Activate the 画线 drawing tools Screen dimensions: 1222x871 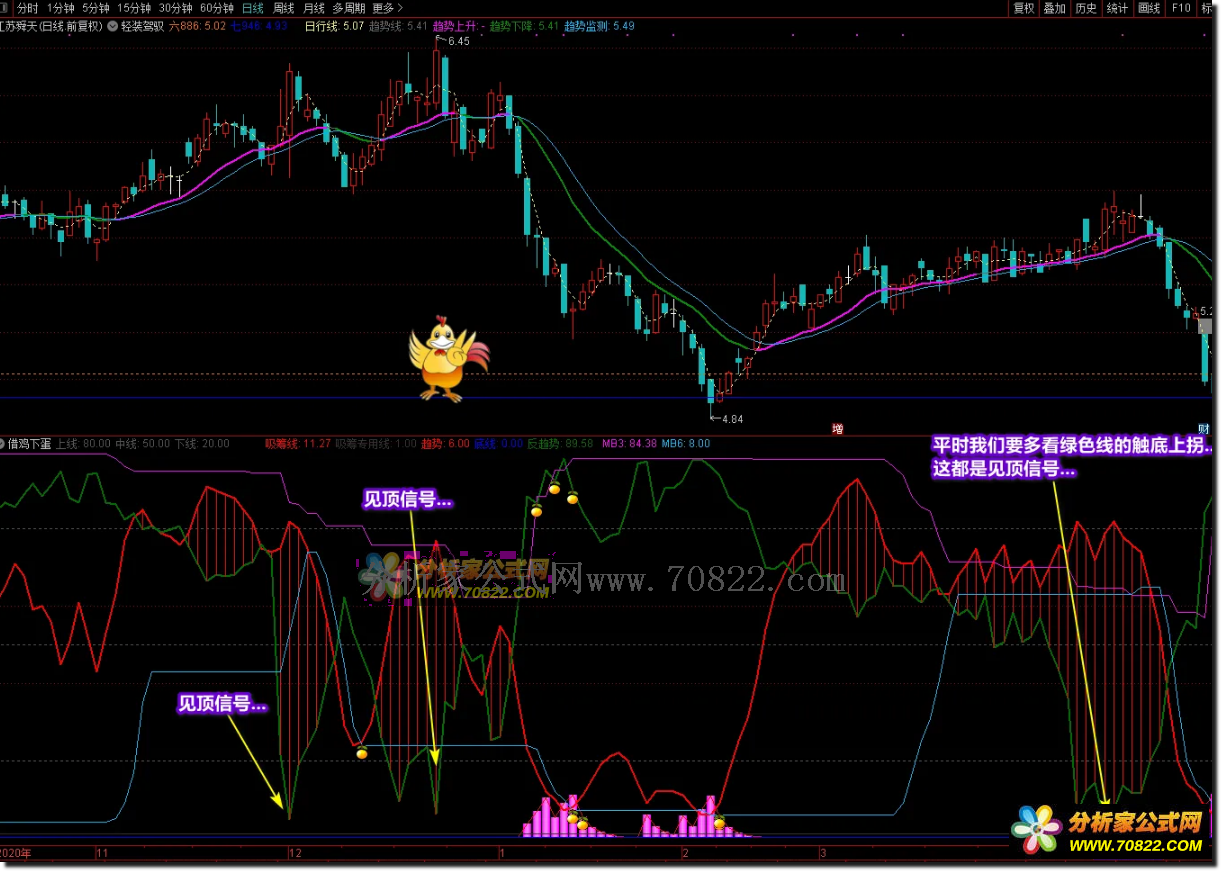[1149, 8]
